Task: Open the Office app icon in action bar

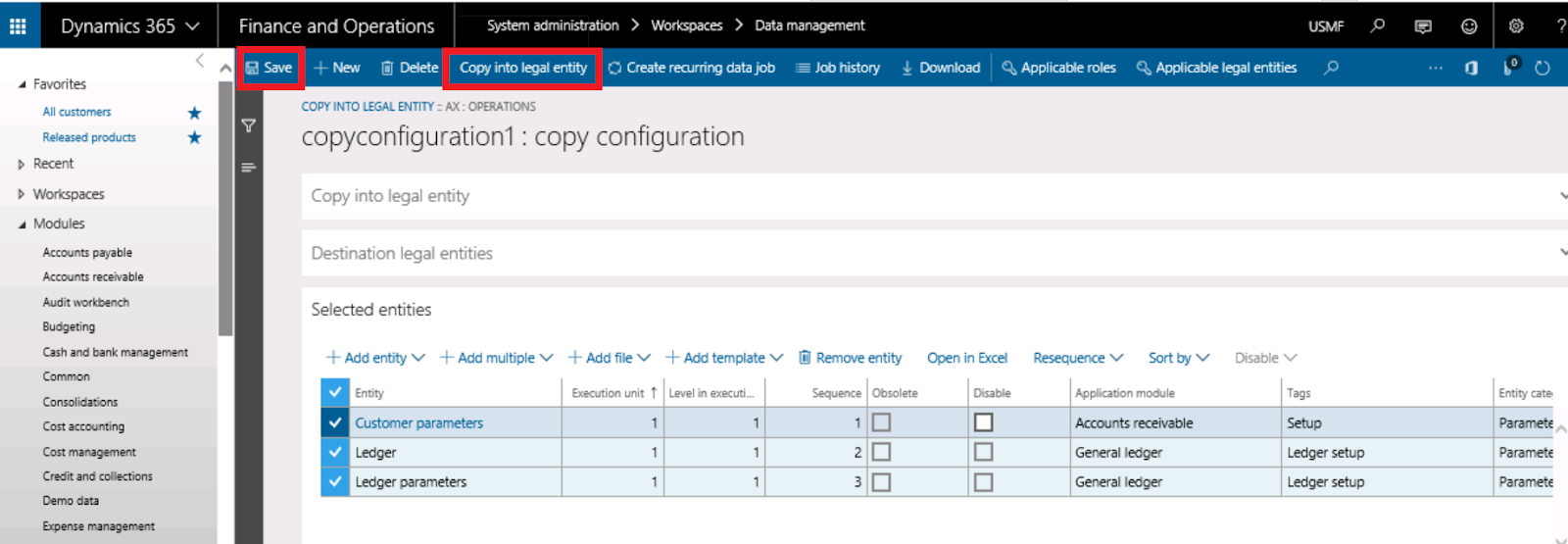Action: coord(1471,68)
